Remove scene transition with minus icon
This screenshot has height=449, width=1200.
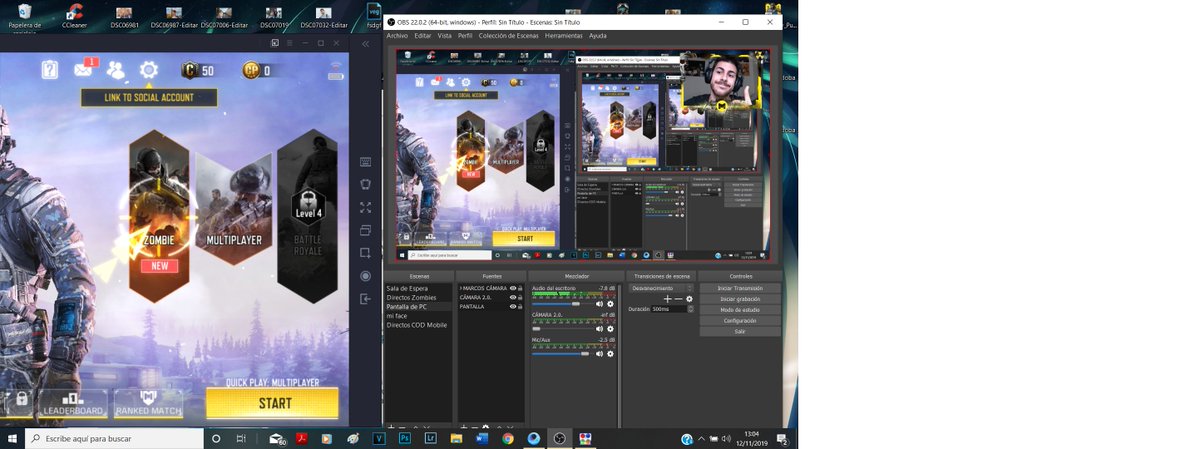678,299
